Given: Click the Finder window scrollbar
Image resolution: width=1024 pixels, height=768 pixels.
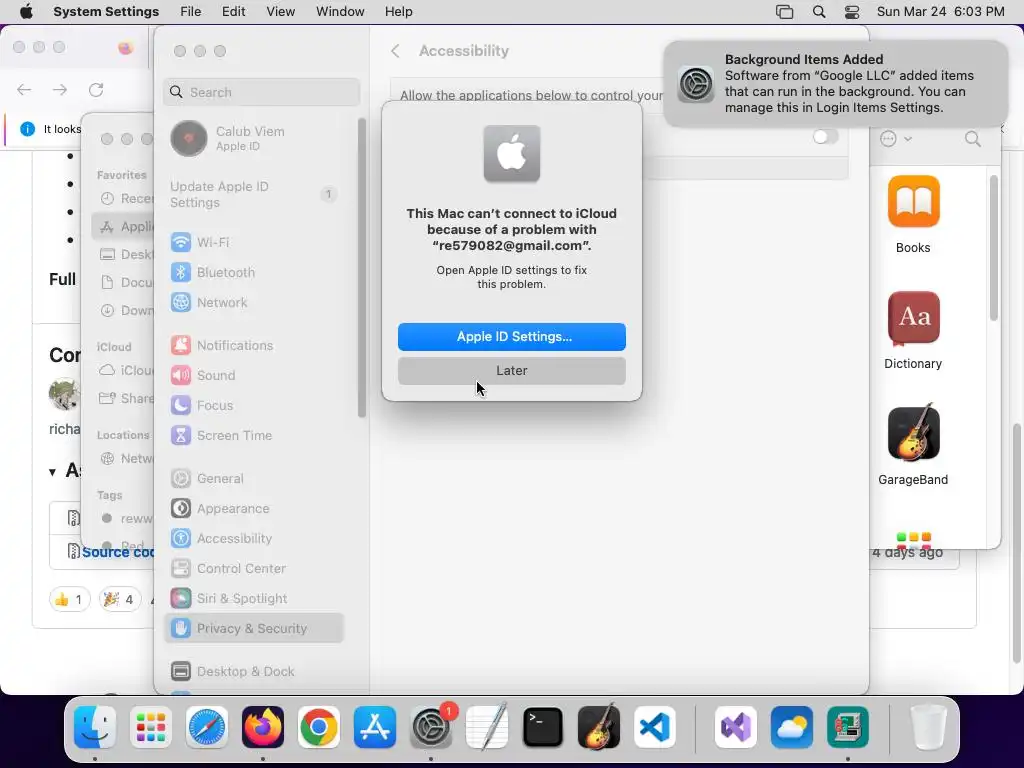Looking at the screenshot, I should click(x=993, y=248).
